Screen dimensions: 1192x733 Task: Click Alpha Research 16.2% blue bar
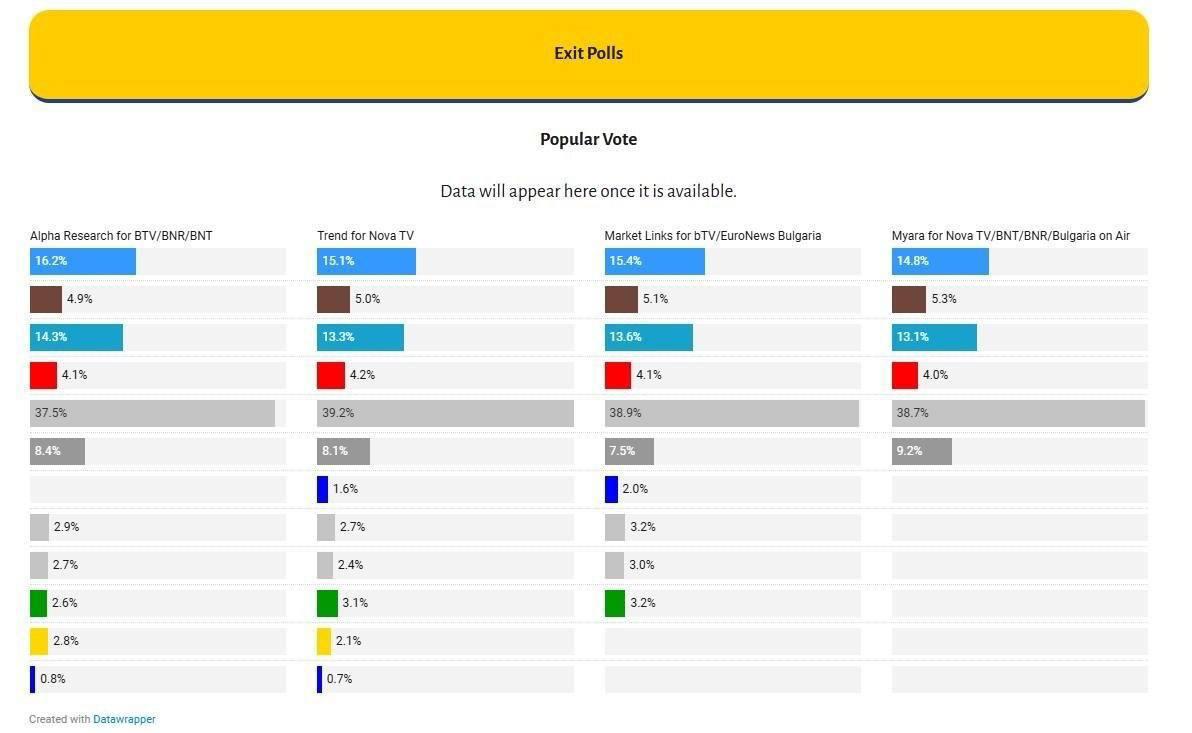83,261
